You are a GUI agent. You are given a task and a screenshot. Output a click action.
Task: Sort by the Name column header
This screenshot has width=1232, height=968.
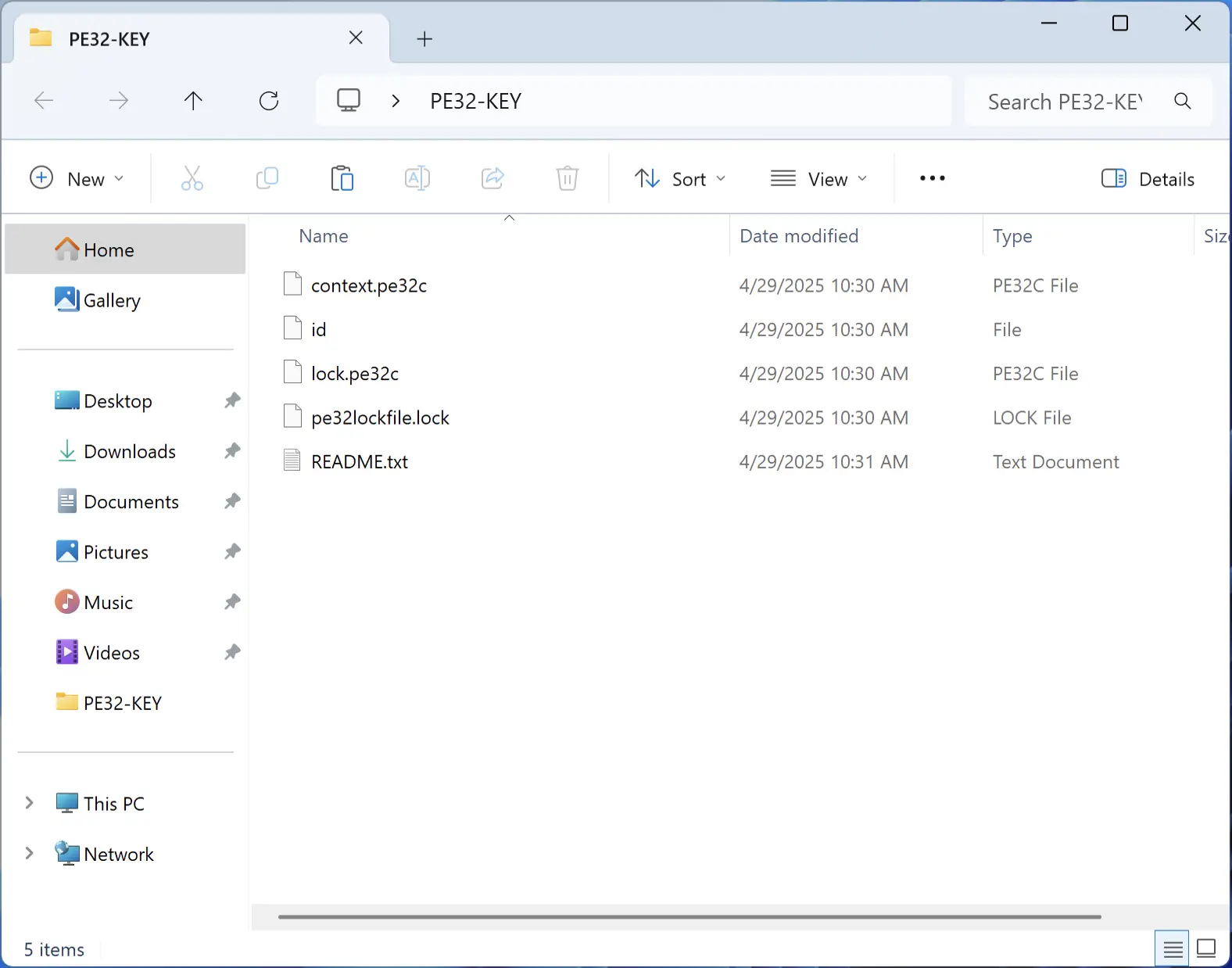[324, 236]
